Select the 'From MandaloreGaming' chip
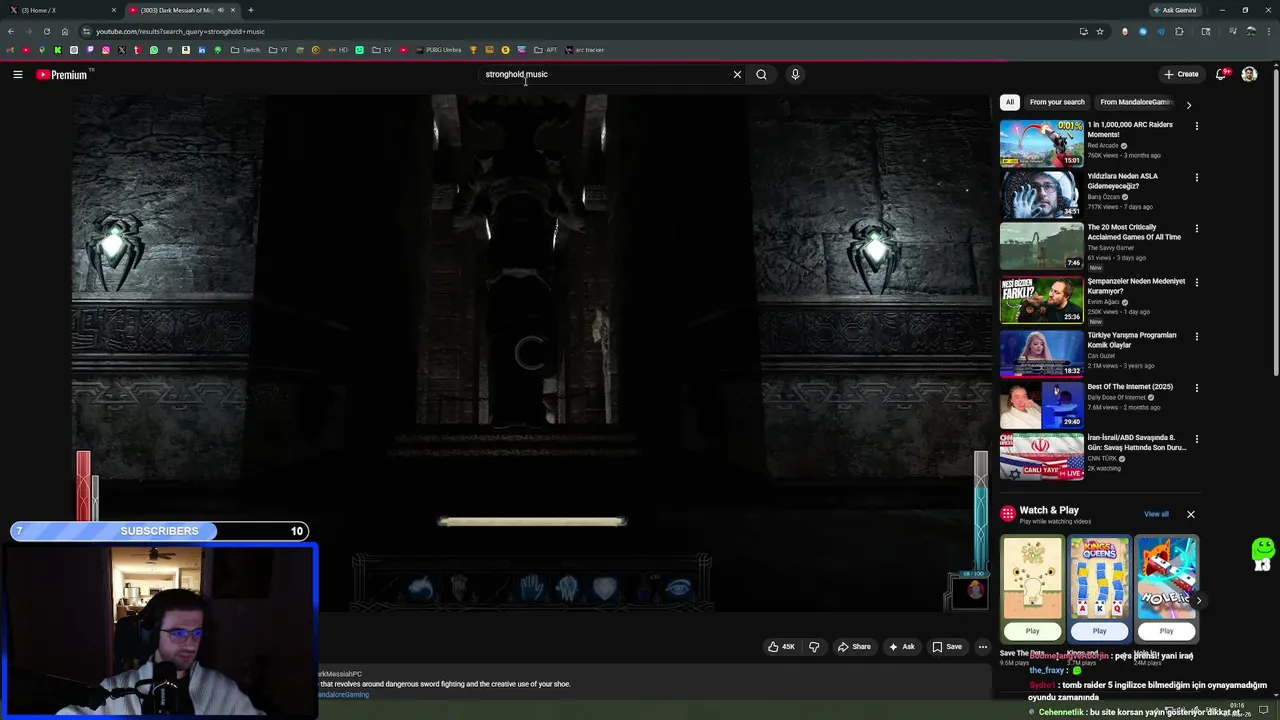 (x=1136, y=102)
